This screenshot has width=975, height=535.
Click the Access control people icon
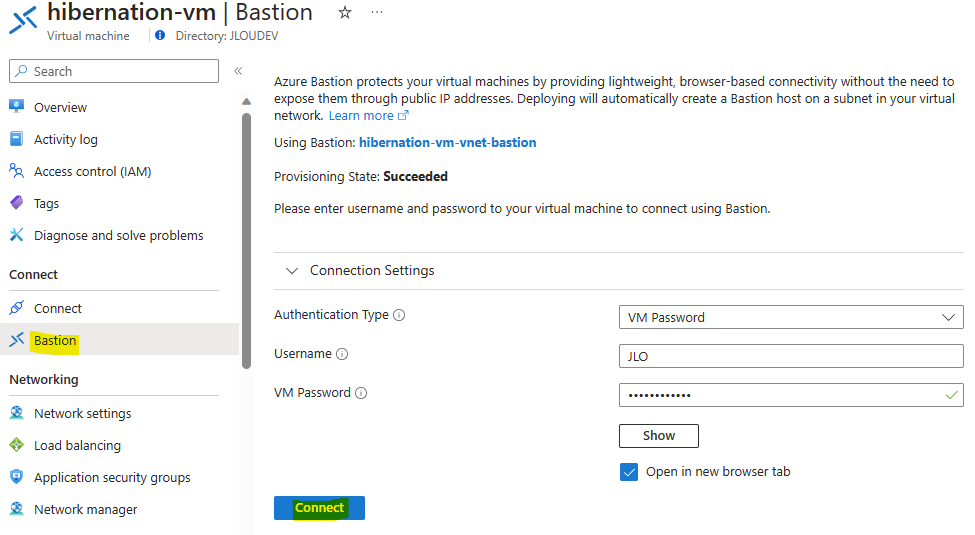coord(17,170)
